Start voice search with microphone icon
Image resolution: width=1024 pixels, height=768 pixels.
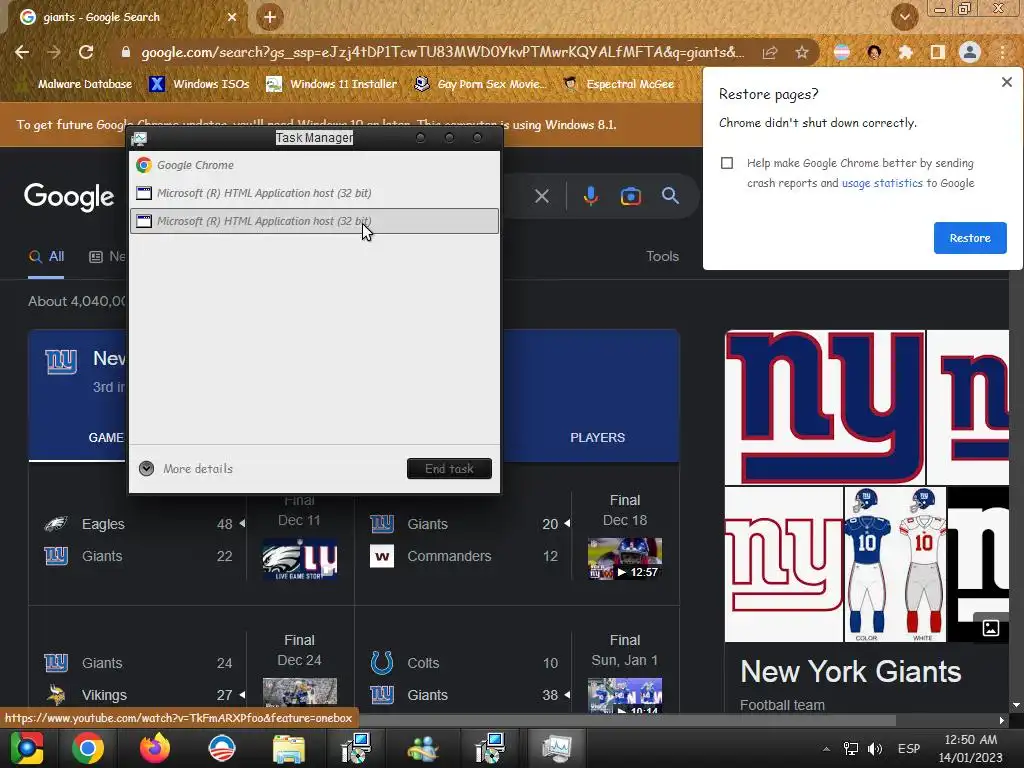pos(590,196)
